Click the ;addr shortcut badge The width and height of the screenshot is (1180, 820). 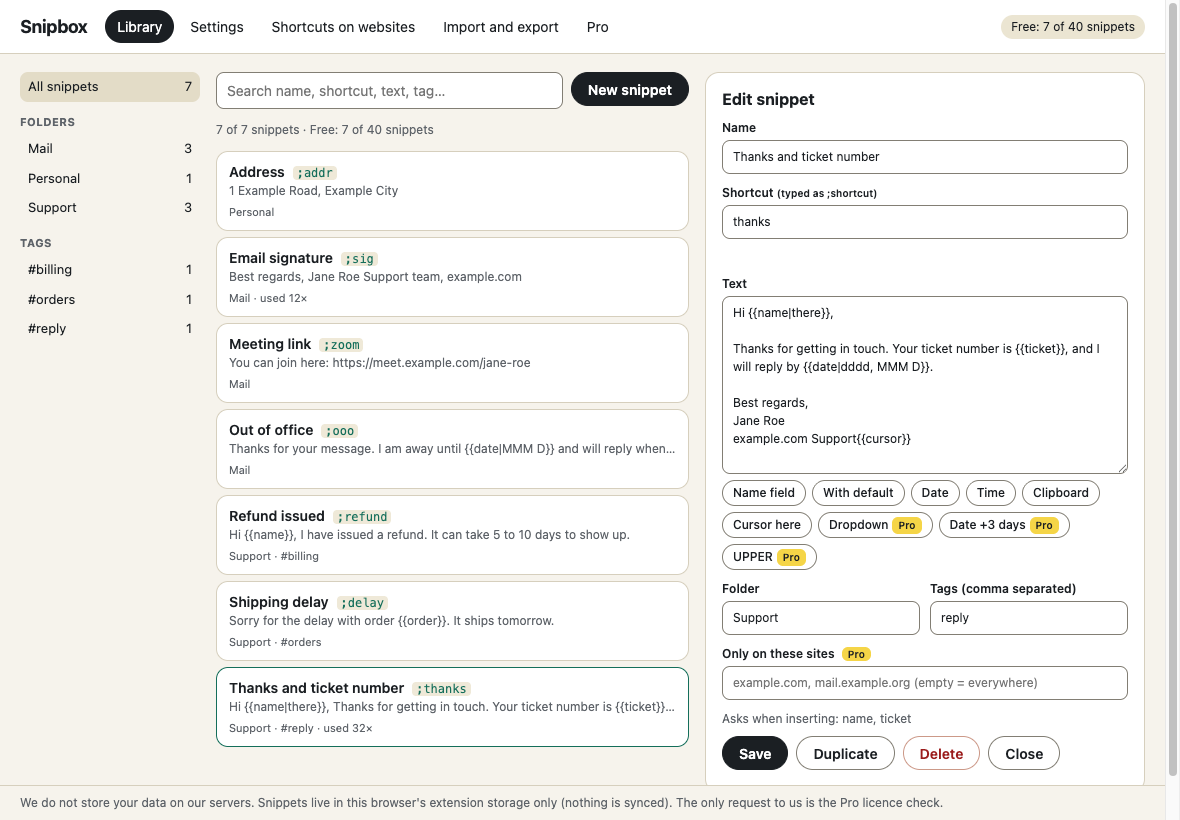click(x=315, y=173)
